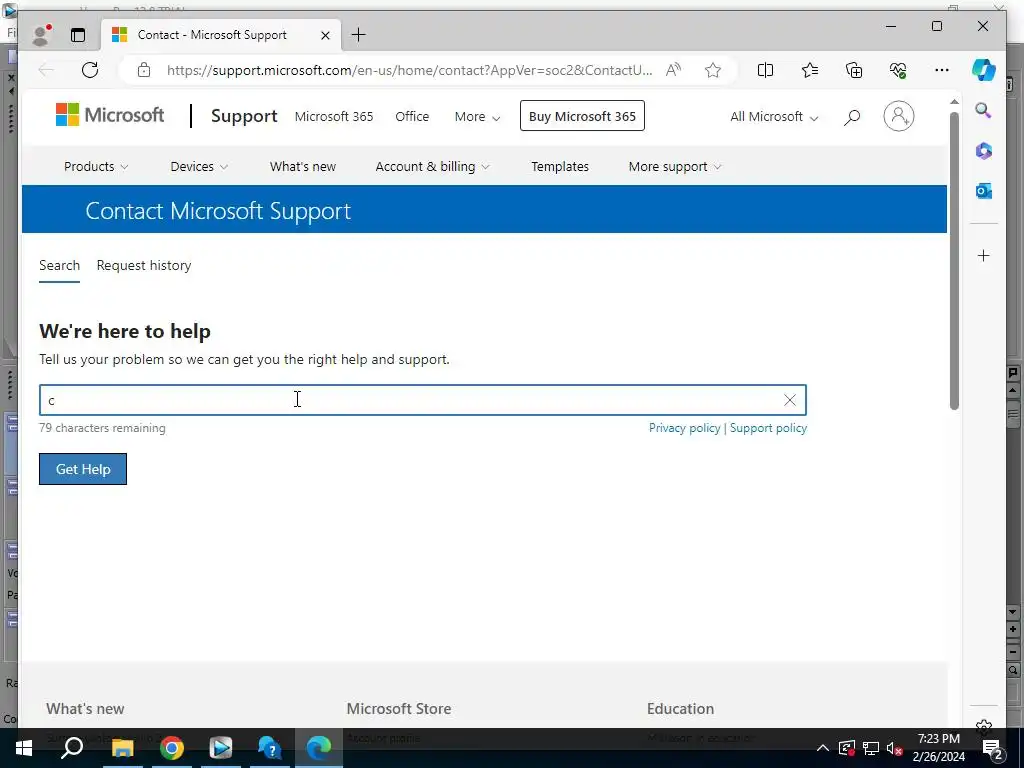Open the Windows Start menu
1024x768 pixels.
pos(24,748)
